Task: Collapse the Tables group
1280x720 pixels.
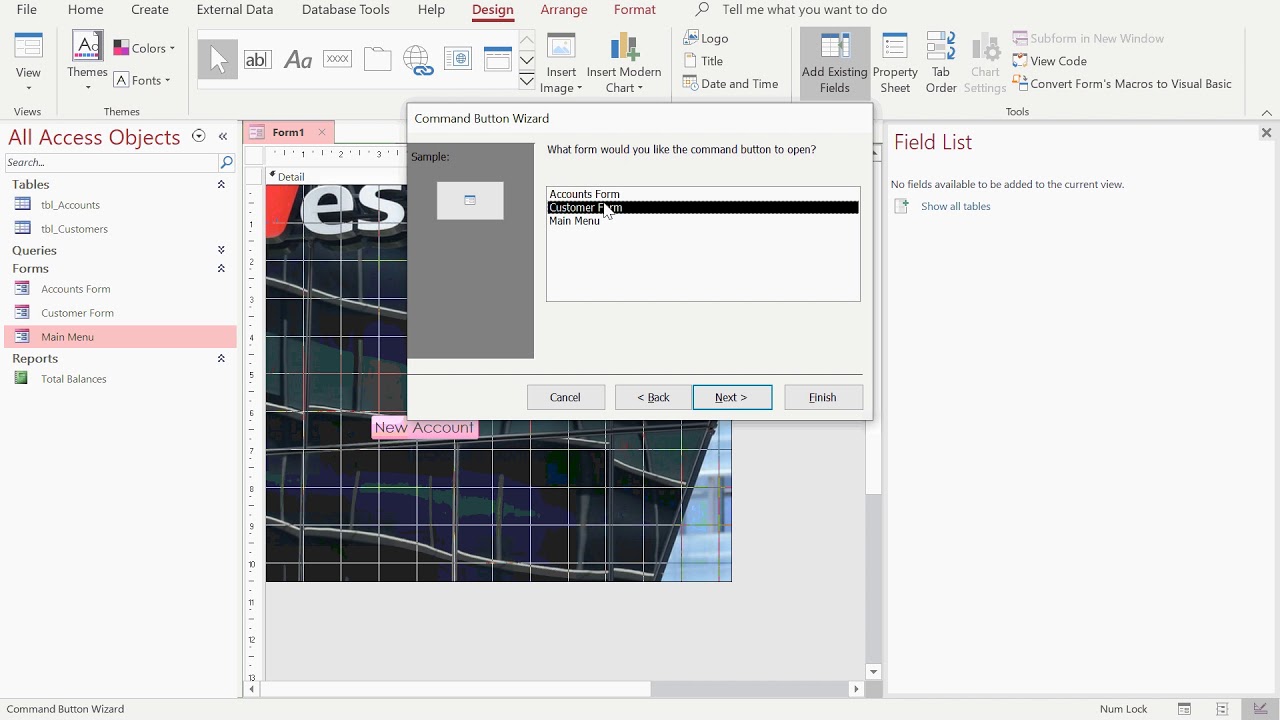Action: coord(221,185)
